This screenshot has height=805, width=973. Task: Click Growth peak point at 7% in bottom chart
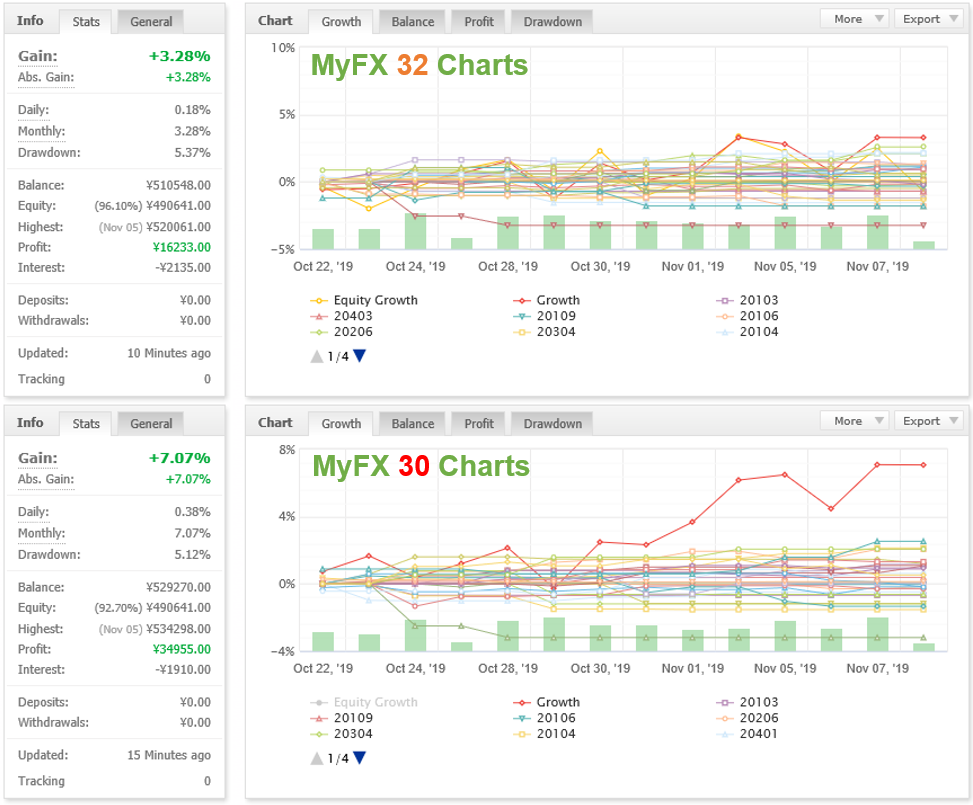877,465
